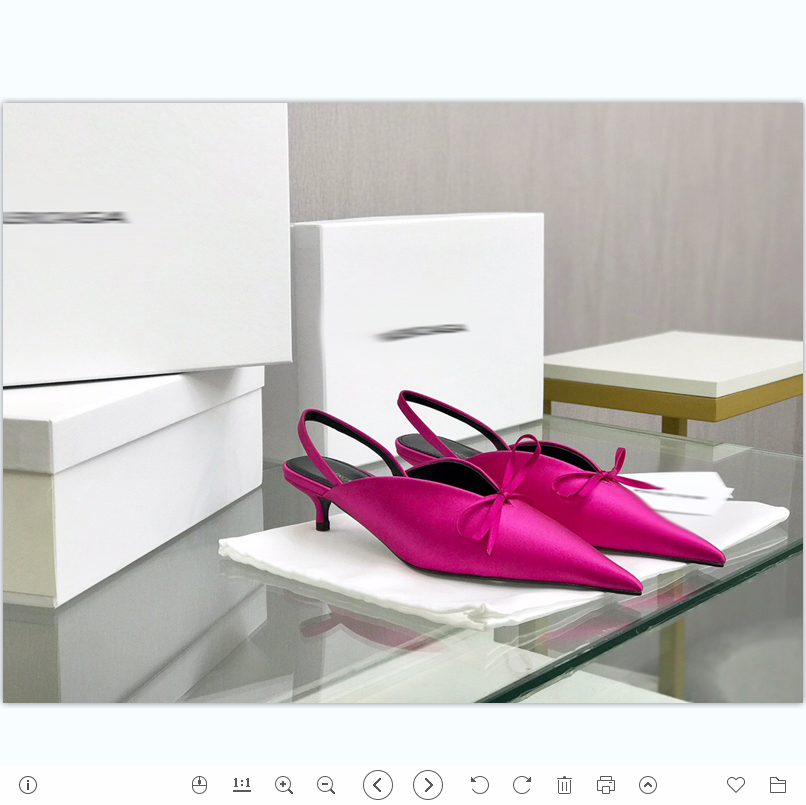This screenshot has height=805, width=806.
Task: Zoom out with the magnifier minus icon
Action: (x=326, y=785)
